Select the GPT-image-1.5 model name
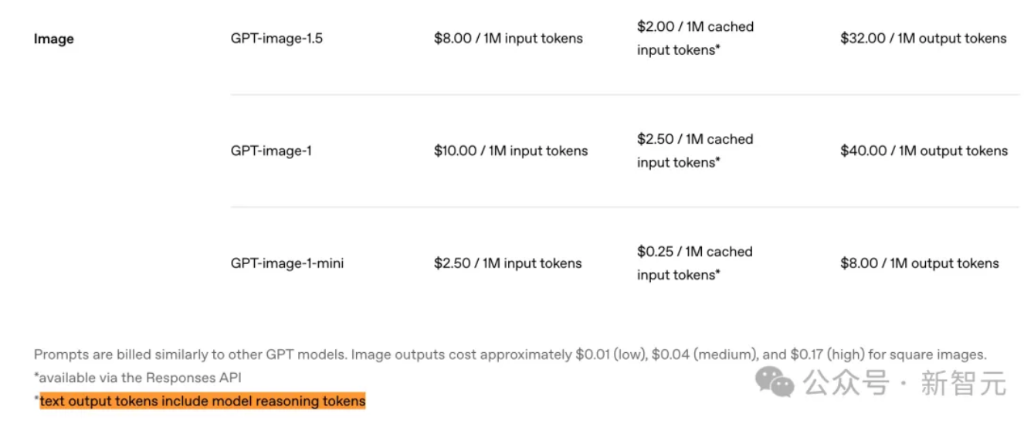 click(x=277, y=38)
